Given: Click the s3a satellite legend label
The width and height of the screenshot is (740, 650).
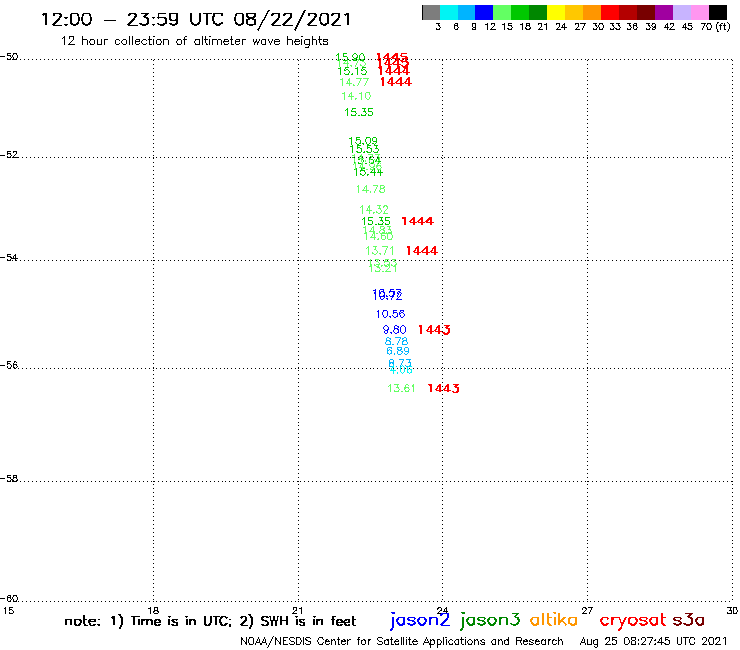Looking at the screenshot, I should 689,620.
